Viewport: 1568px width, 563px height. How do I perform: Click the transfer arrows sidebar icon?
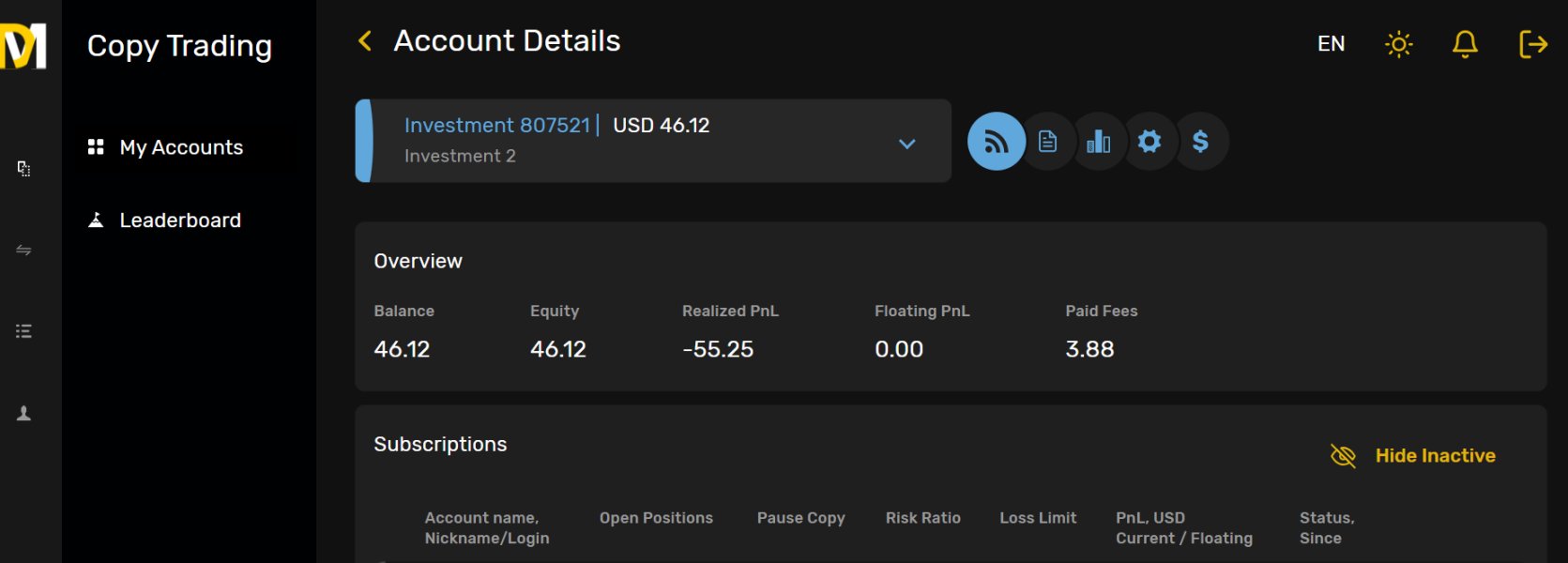(24, 251)
